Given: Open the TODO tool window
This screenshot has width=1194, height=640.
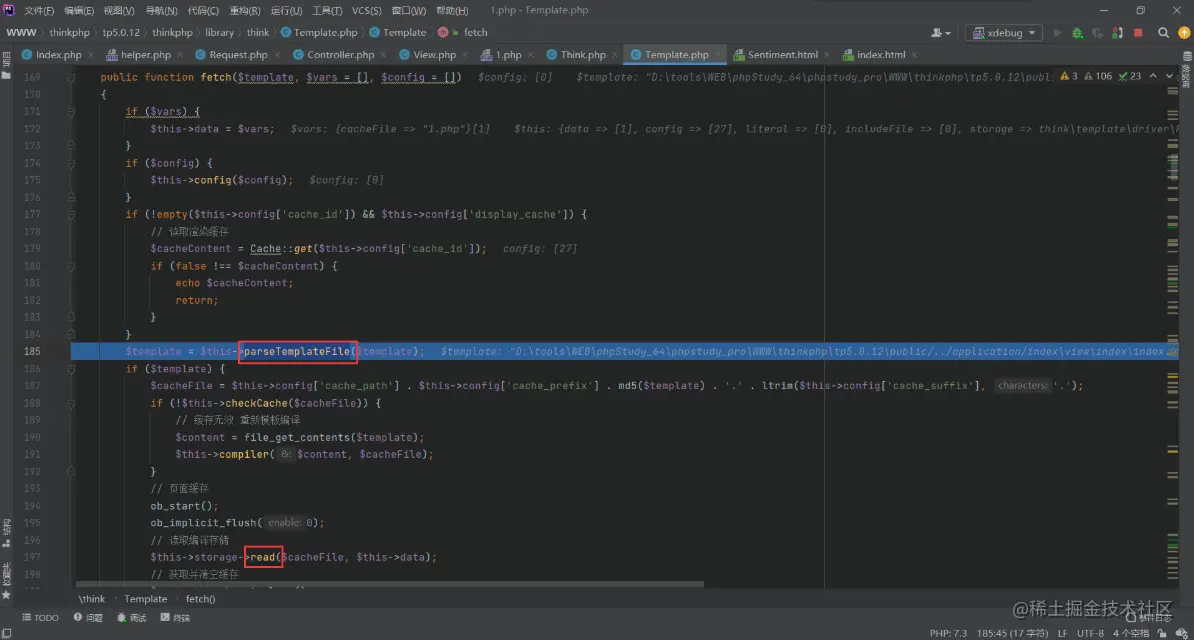Looking at the screenshot, I should pyautogui.click(x=40, y=618).
